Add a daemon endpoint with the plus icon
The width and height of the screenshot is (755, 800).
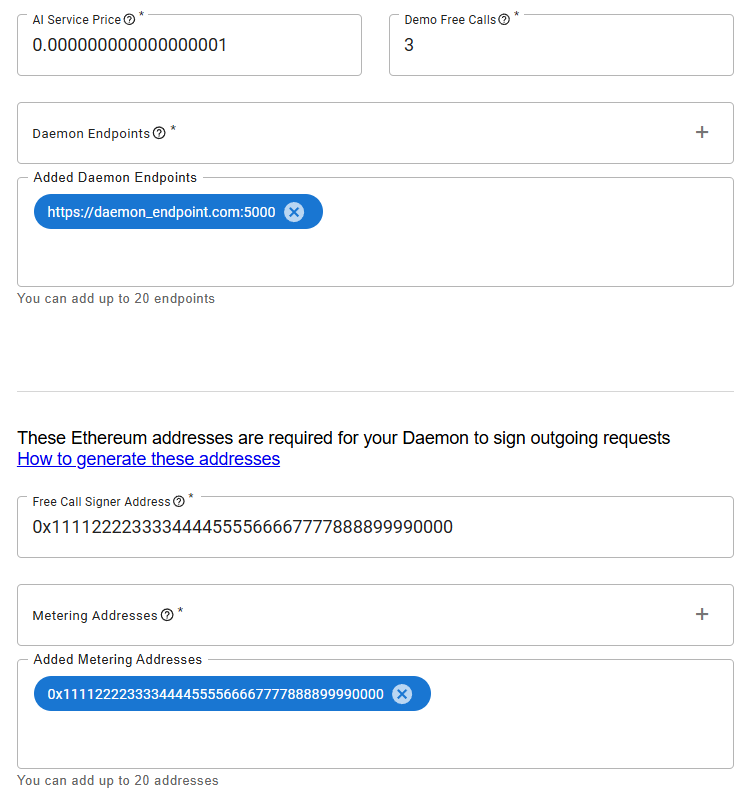(702, 132)
